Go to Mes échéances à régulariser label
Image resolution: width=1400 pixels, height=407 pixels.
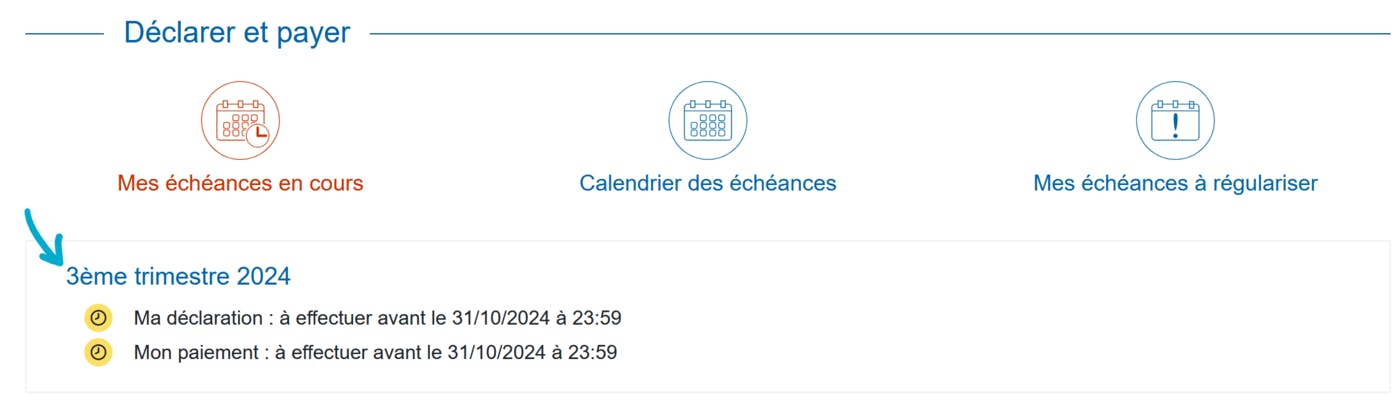[1175, 184]
